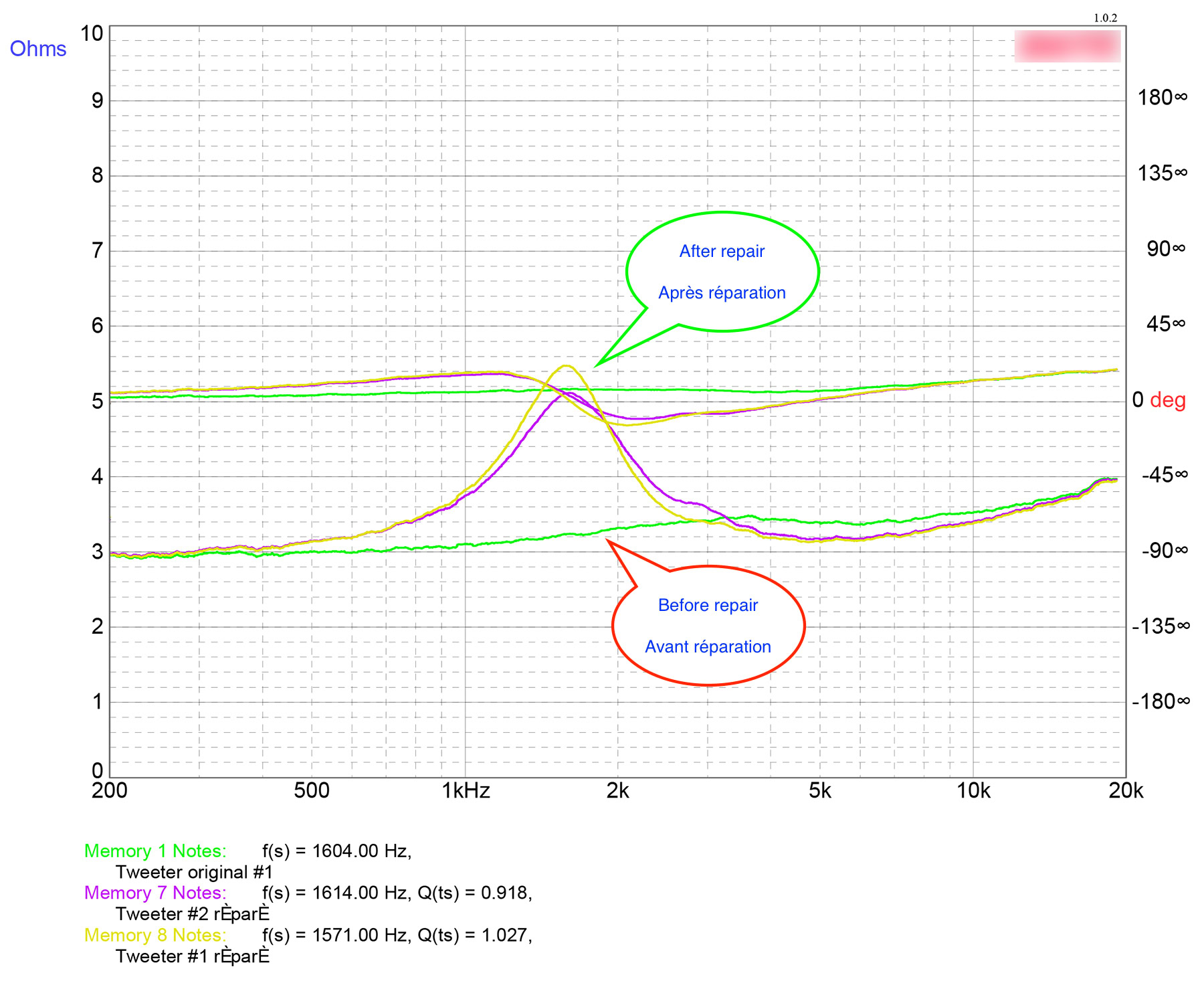This screenshot has height=981, width=1204.
Task: Select the "8" ohms scale value
Action: tap(98, 175)
